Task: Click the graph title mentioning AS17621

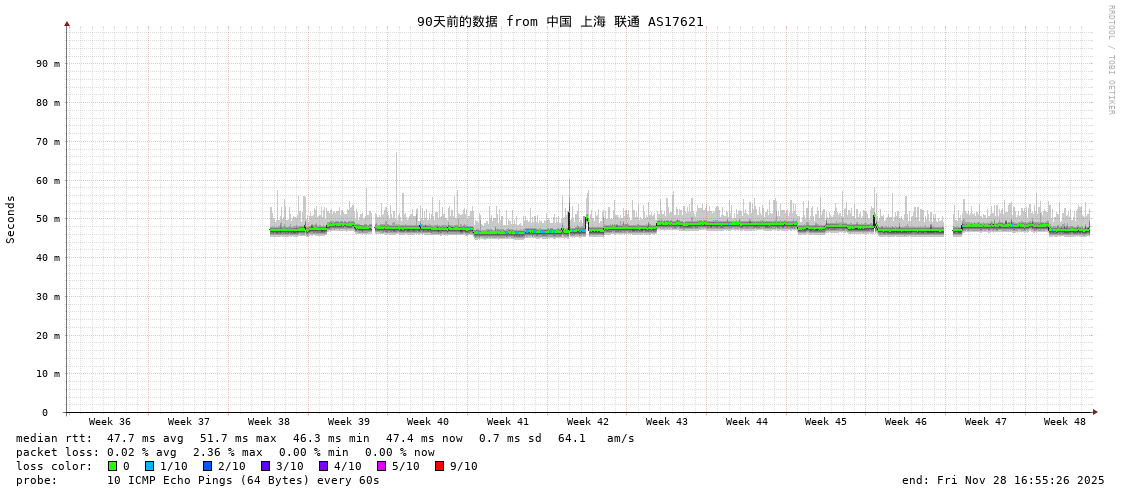Action: tap(560, 21)
